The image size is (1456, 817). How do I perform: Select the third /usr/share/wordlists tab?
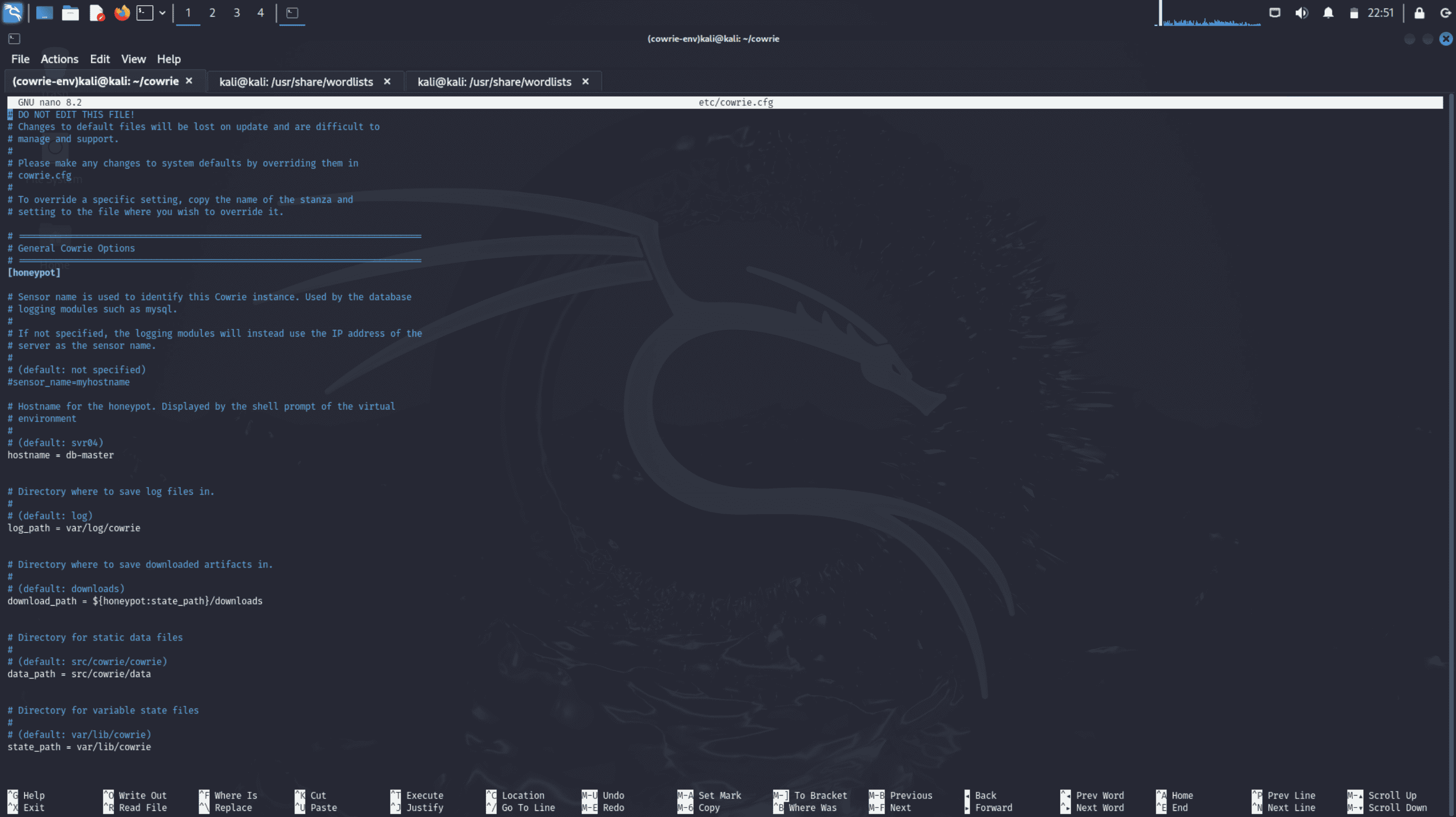[x=494, y=81]
